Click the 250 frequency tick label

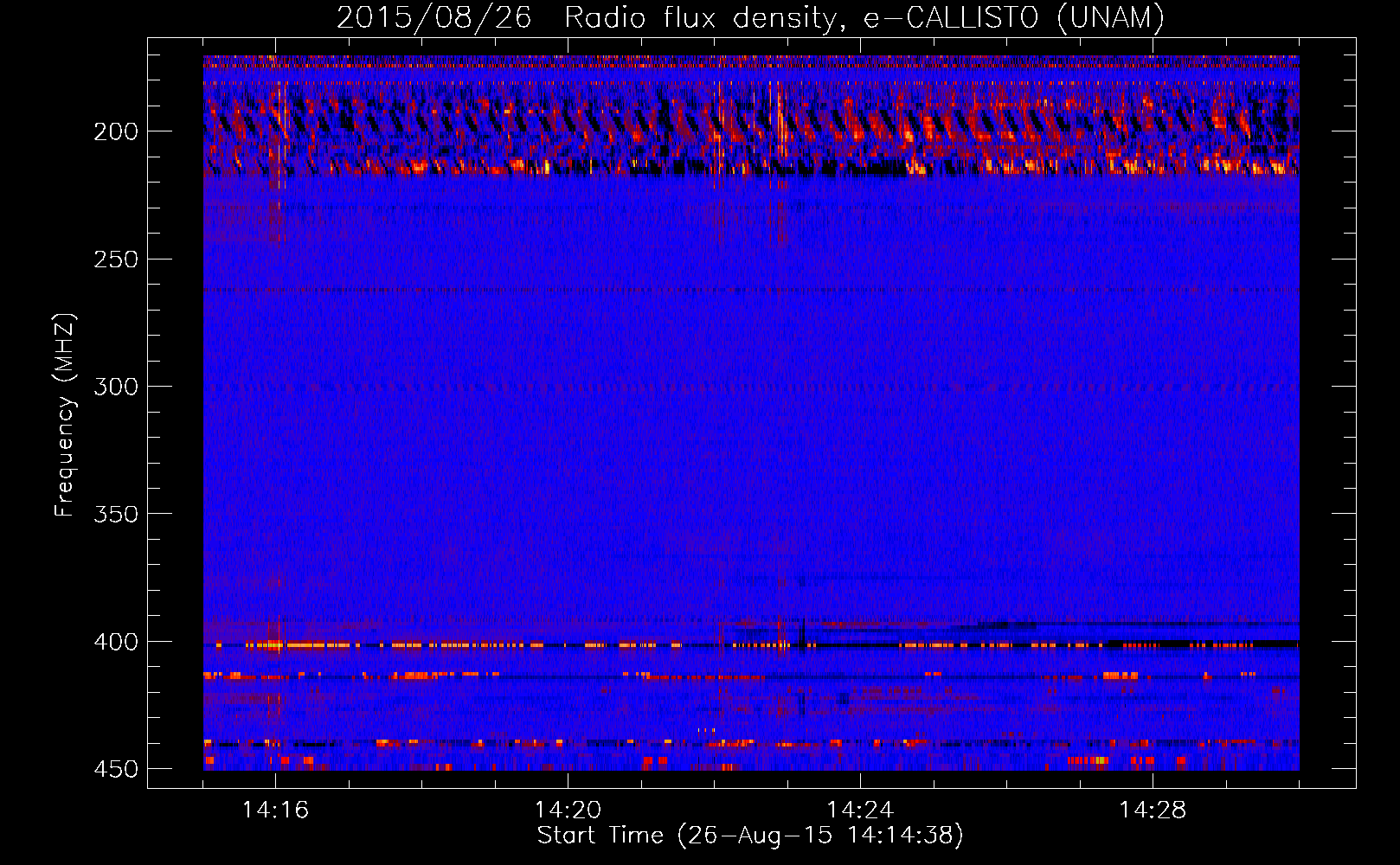tap(116, 259)
